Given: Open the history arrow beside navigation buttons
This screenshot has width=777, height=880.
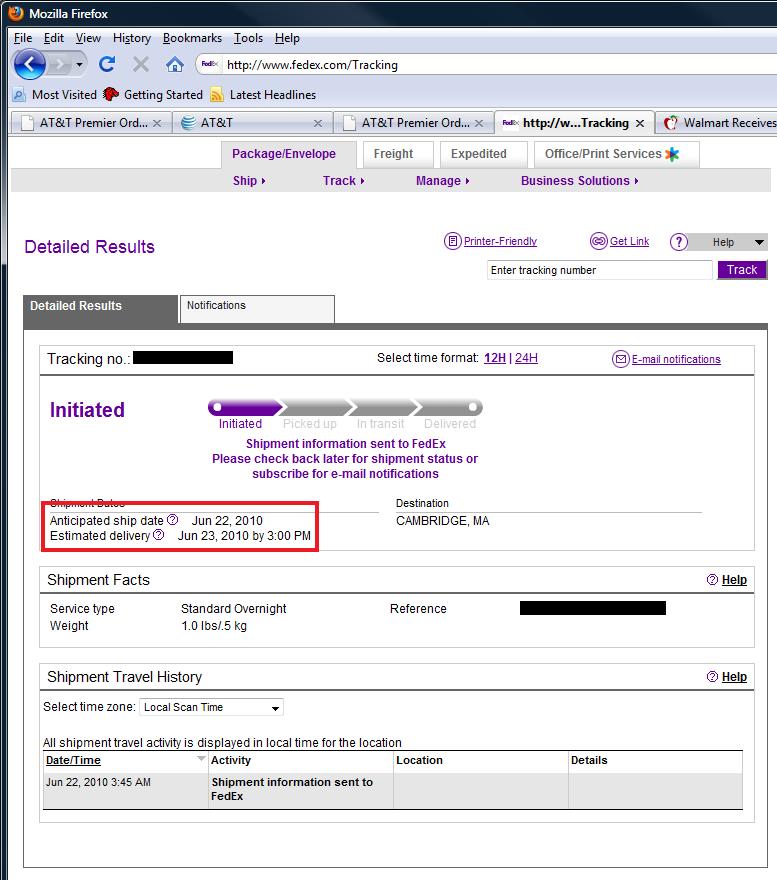Looking at the screenshot, I should click(x=79, y=65).
